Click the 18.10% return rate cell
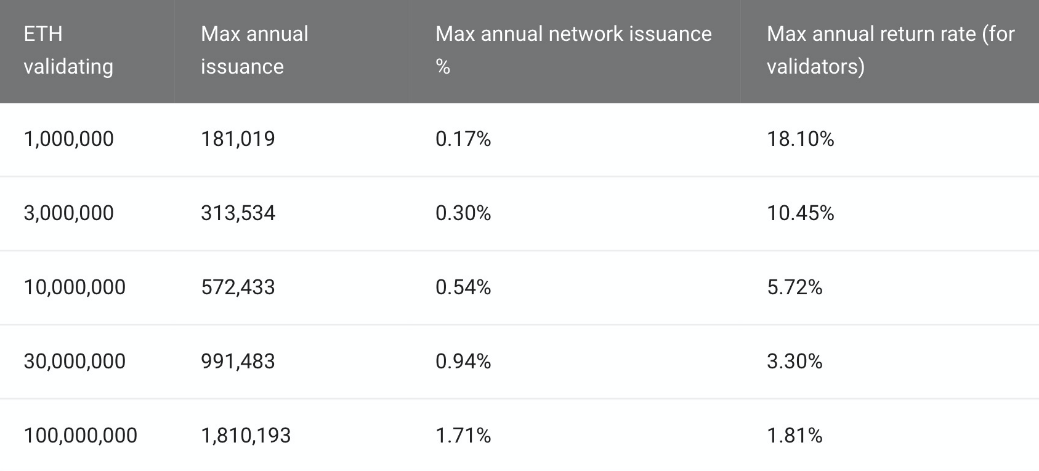Viewport: 1039px width, 471px height. click(x=800, y=139)
